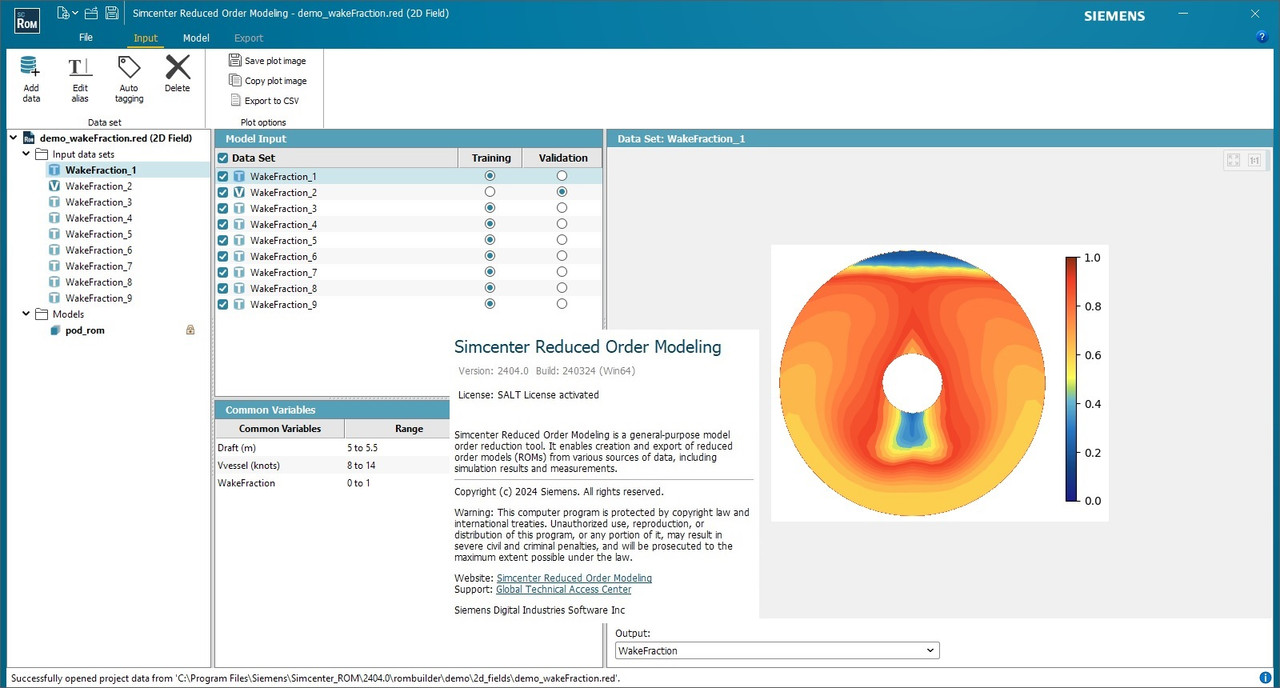Click the Input data sets folder icon

click(41, 154)
